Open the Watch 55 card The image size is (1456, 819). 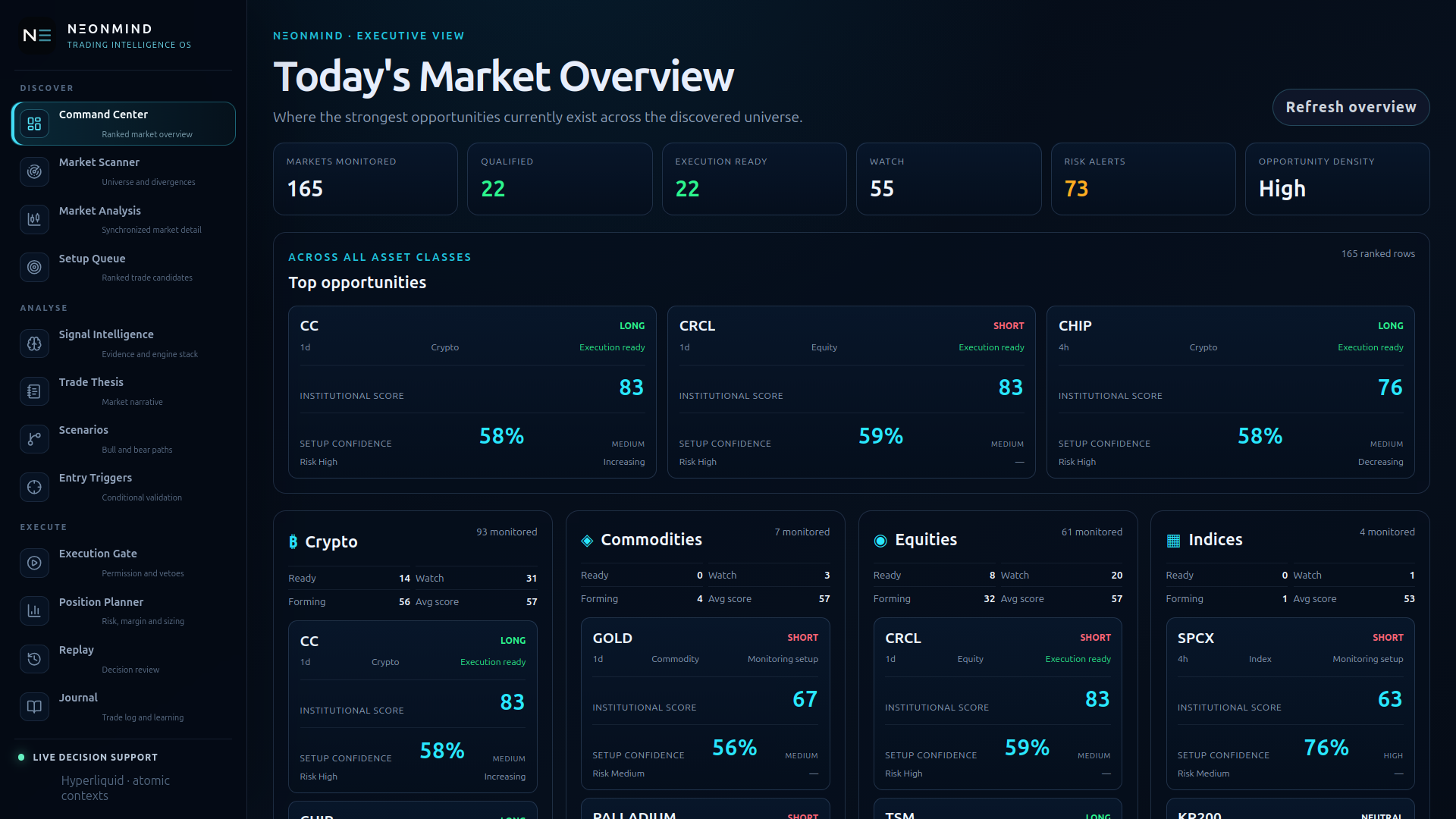click(x=949, y=179)
